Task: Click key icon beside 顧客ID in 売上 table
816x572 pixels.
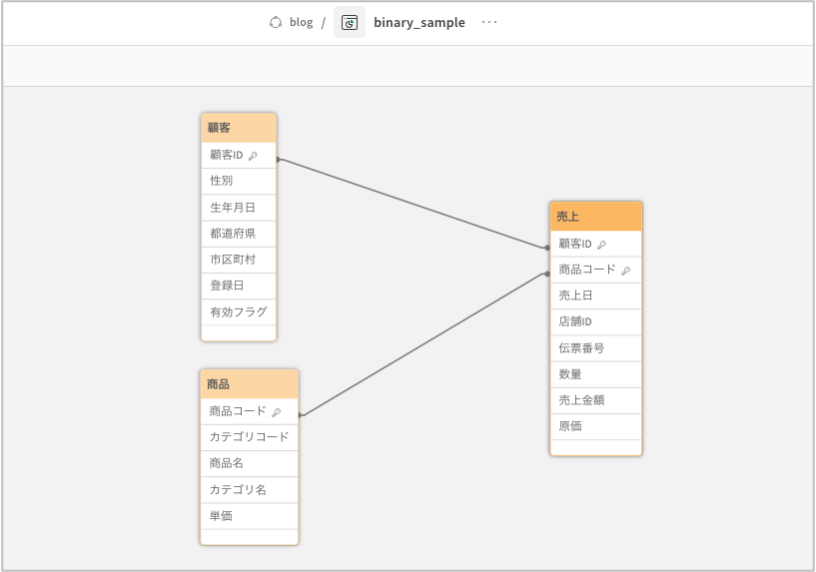Action: pyautogui.click(x=602, y=244)
